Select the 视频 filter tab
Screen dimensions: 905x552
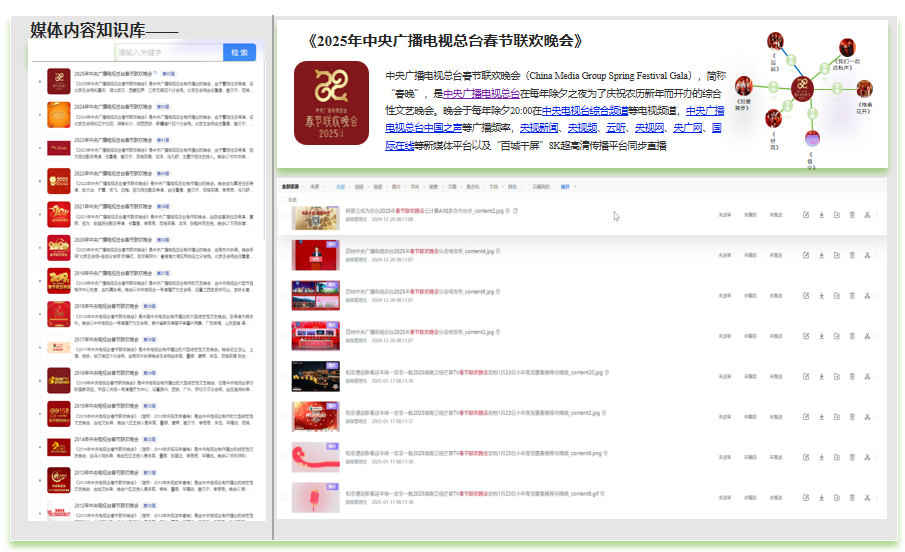point(359,187)
